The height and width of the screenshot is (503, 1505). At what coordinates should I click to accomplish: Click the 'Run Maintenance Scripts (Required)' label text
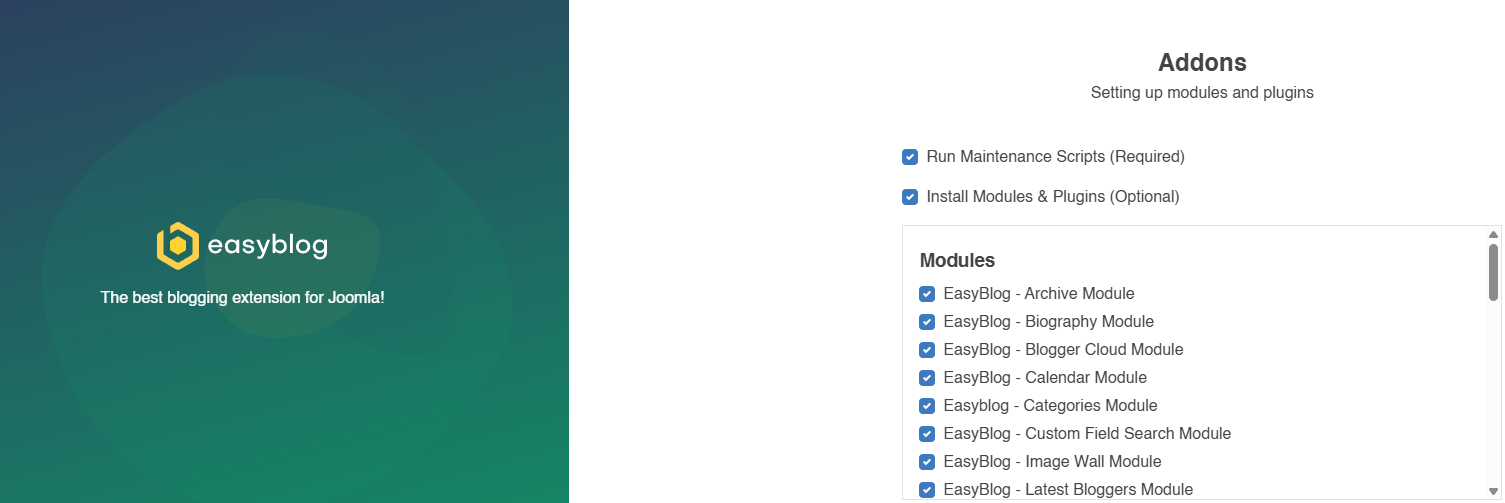(x=1055, y=157)
